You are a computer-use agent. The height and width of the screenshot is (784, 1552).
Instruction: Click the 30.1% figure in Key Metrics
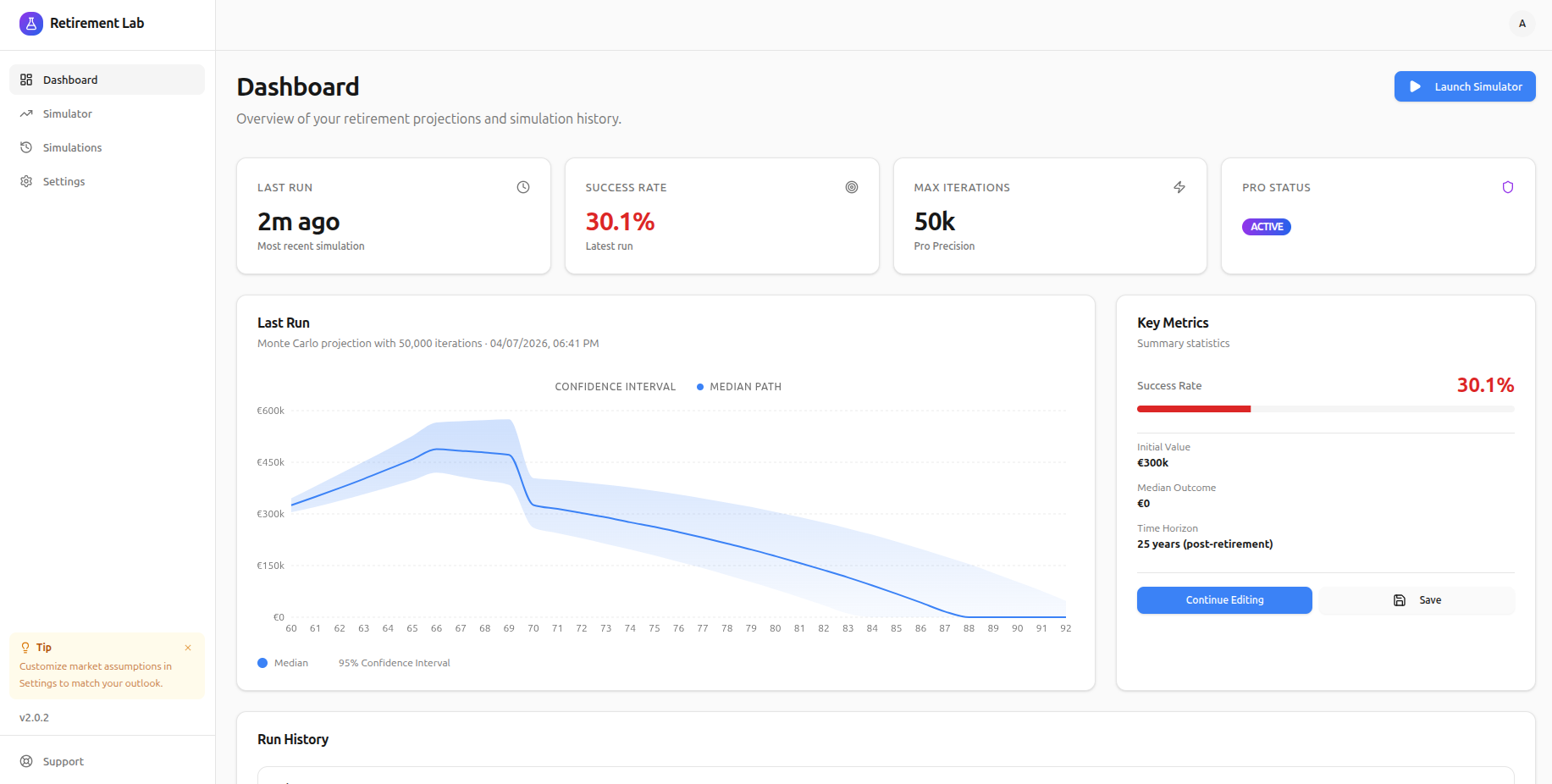(1485, 385)
